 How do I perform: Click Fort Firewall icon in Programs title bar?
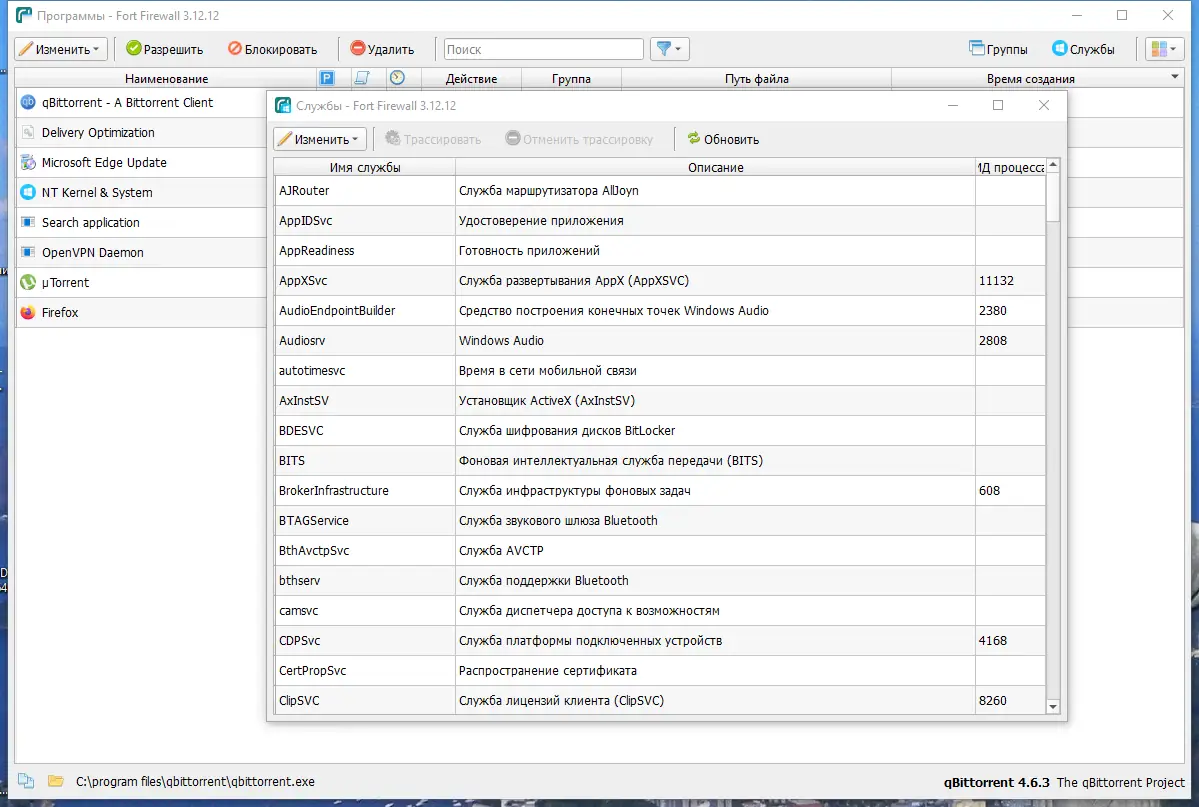(x=24, y=15)
